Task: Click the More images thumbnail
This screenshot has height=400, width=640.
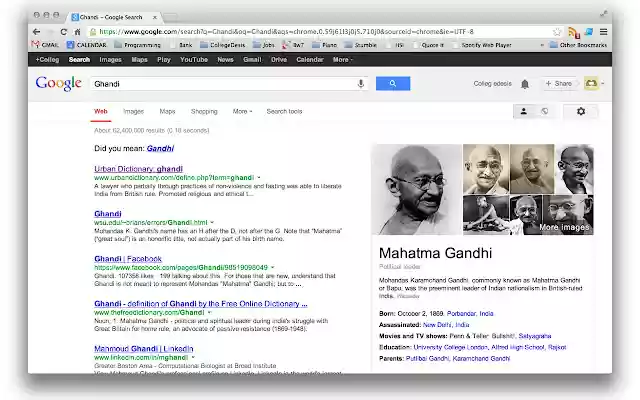Action: click(x=569, y=215)
